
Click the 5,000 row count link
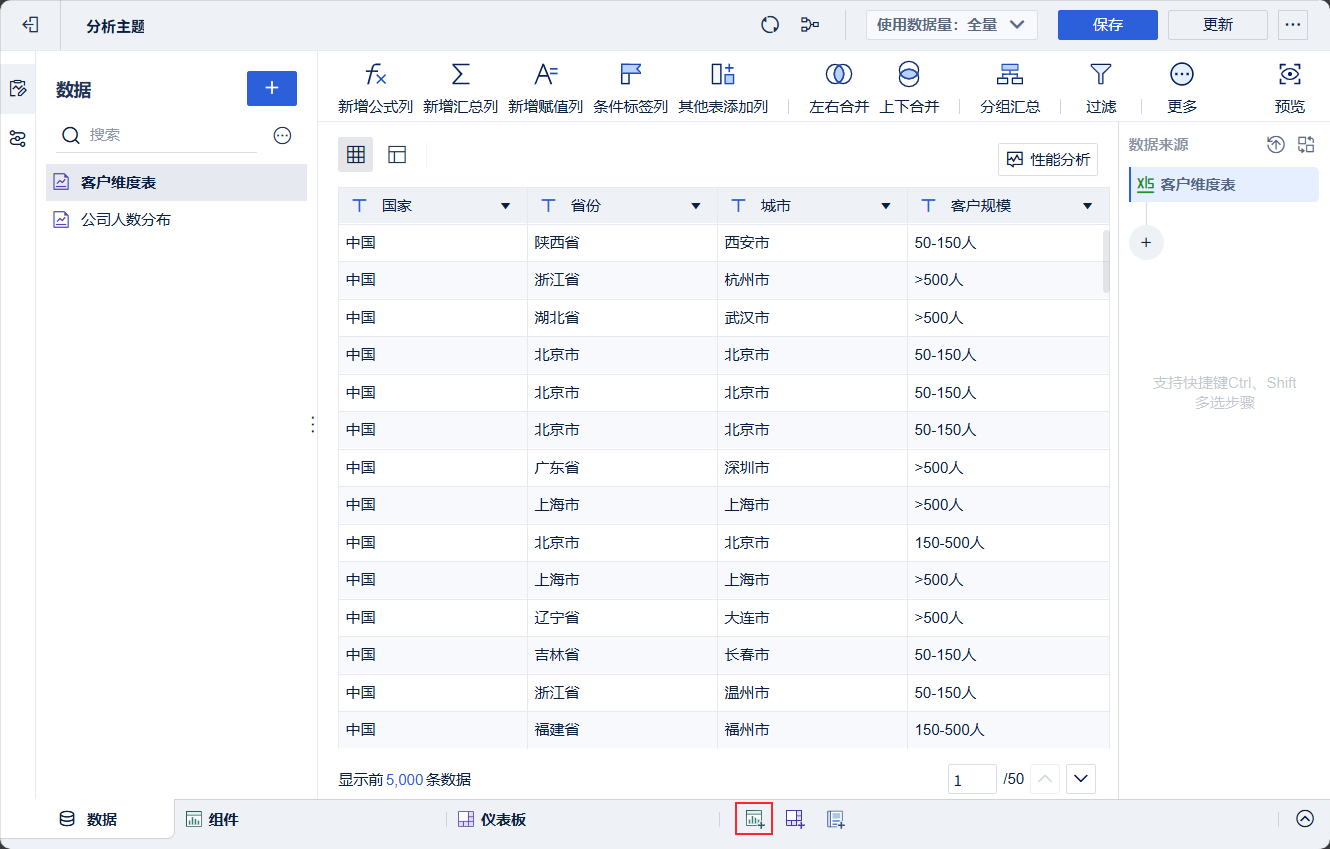click(x=405, y=780)
